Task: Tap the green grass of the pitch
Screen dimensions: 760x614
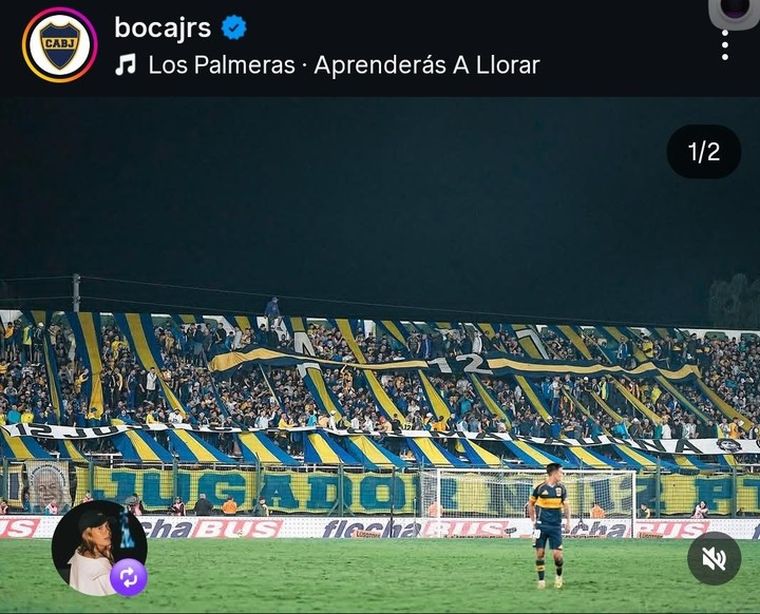Action: point(339,577)
